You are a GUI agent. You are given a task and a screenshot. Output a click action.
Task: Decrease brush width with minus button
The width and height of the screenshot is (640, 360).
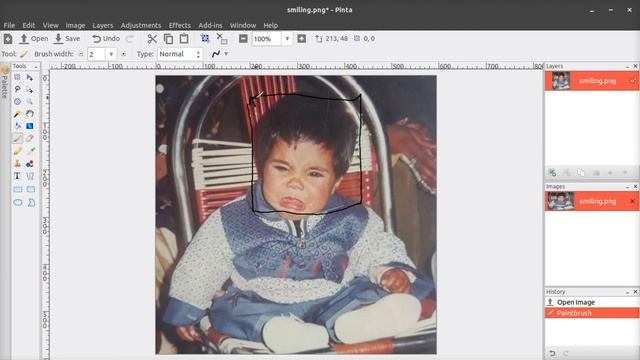coord(81,54)
